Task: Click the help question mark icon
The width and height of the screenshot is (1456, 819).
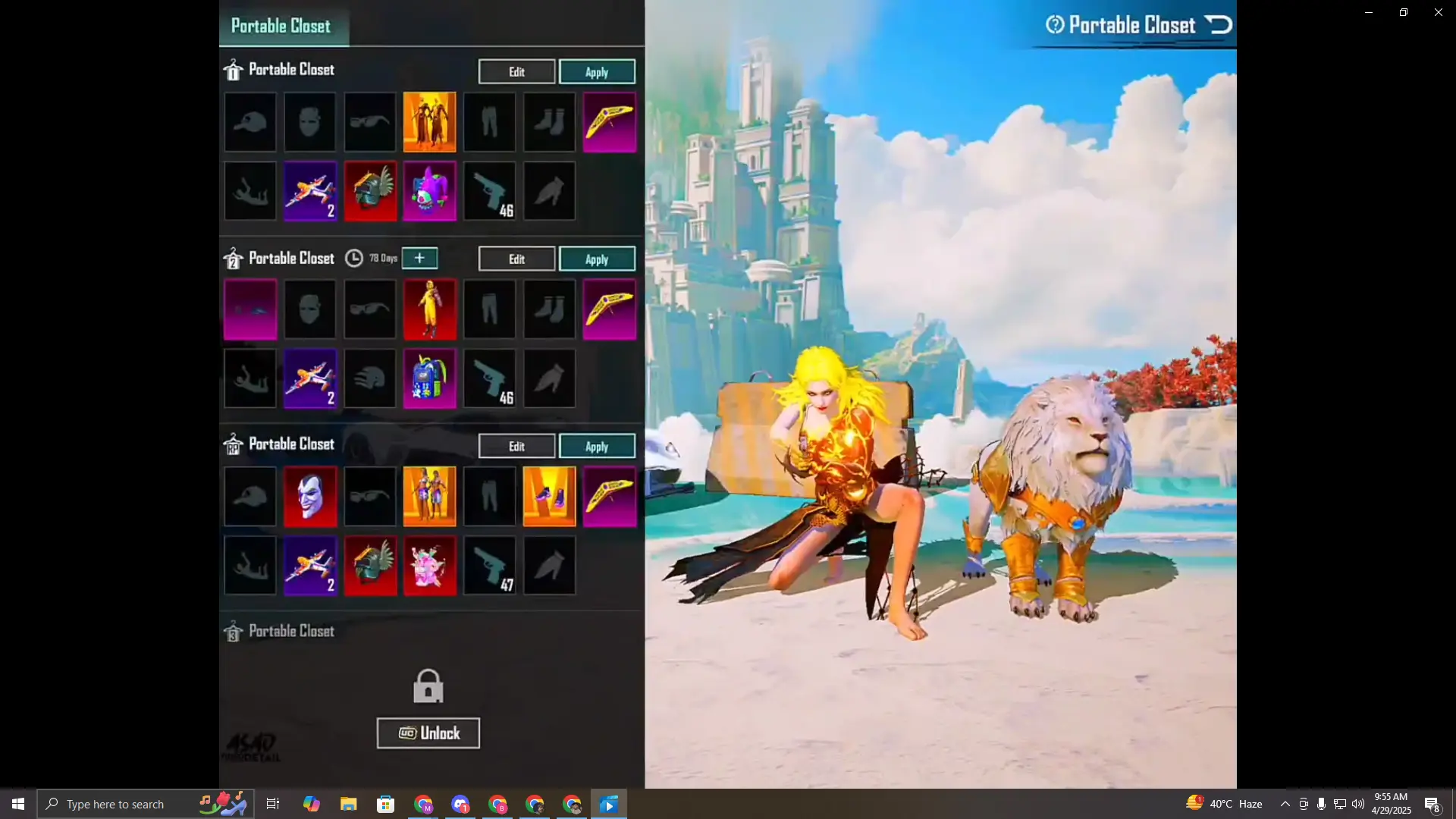Action: 1055,25
